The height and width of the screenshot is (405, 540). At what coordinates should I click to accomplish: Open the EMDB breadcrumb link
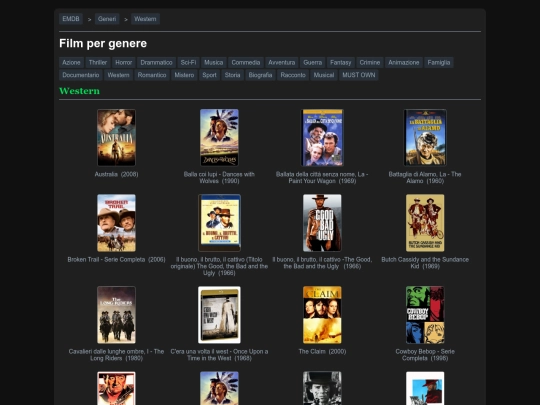click(71, 19)
